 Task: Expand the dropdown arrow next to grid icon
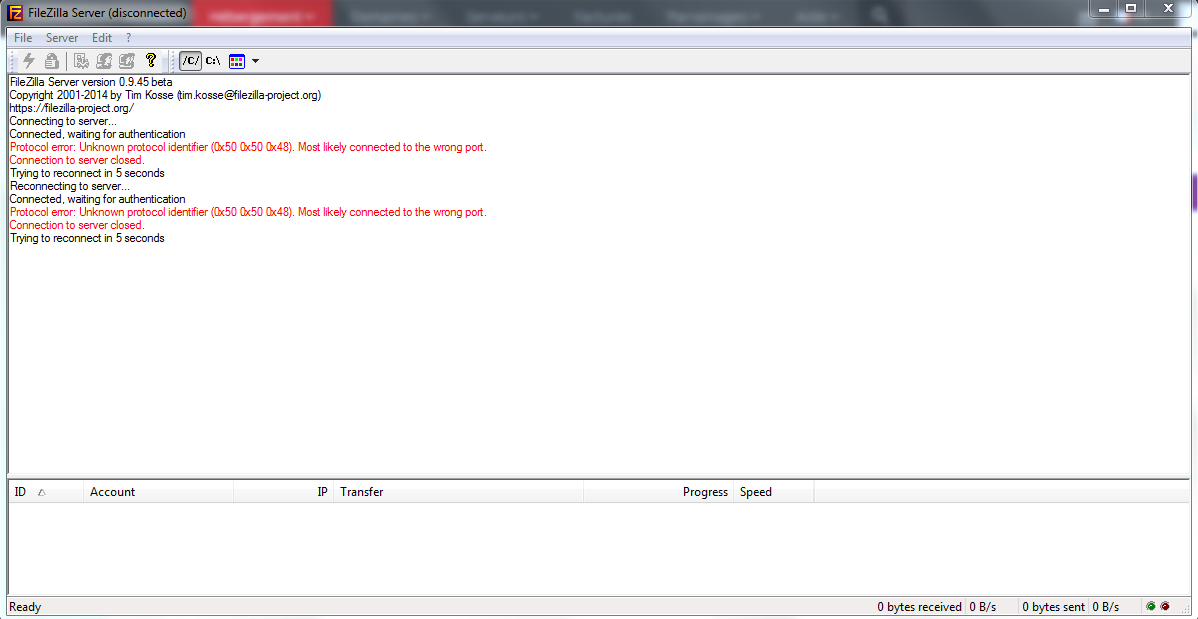tap(255, 60)
